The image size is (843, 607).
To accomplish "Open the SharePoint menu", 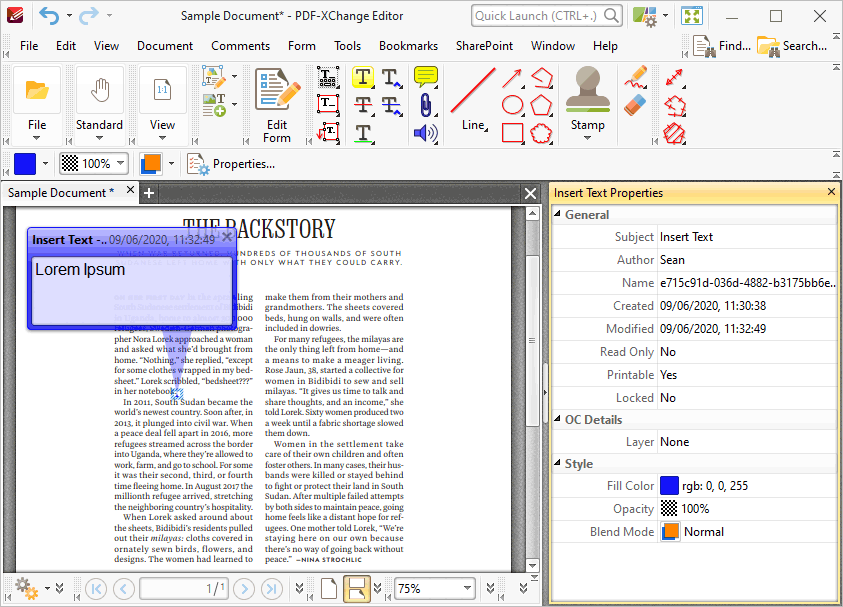I will (x=484, y=46).
